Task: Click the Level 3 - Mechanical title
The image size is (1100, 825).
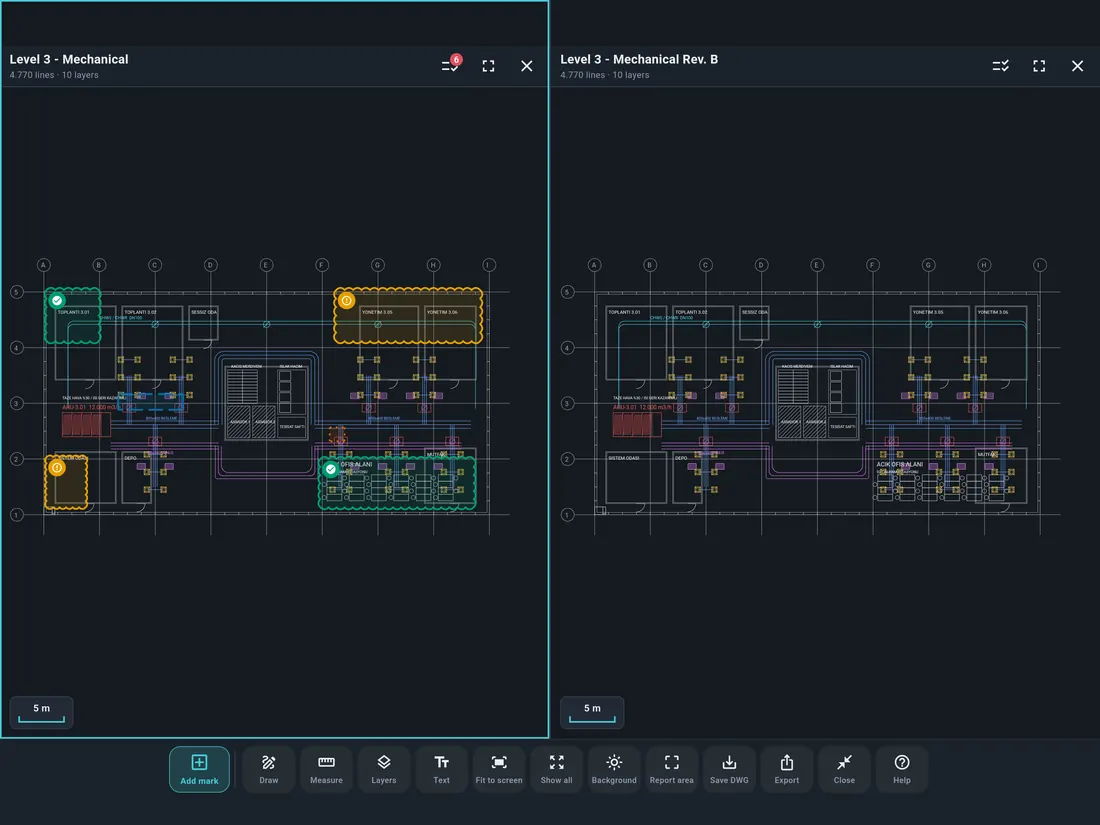Action: 69,60
